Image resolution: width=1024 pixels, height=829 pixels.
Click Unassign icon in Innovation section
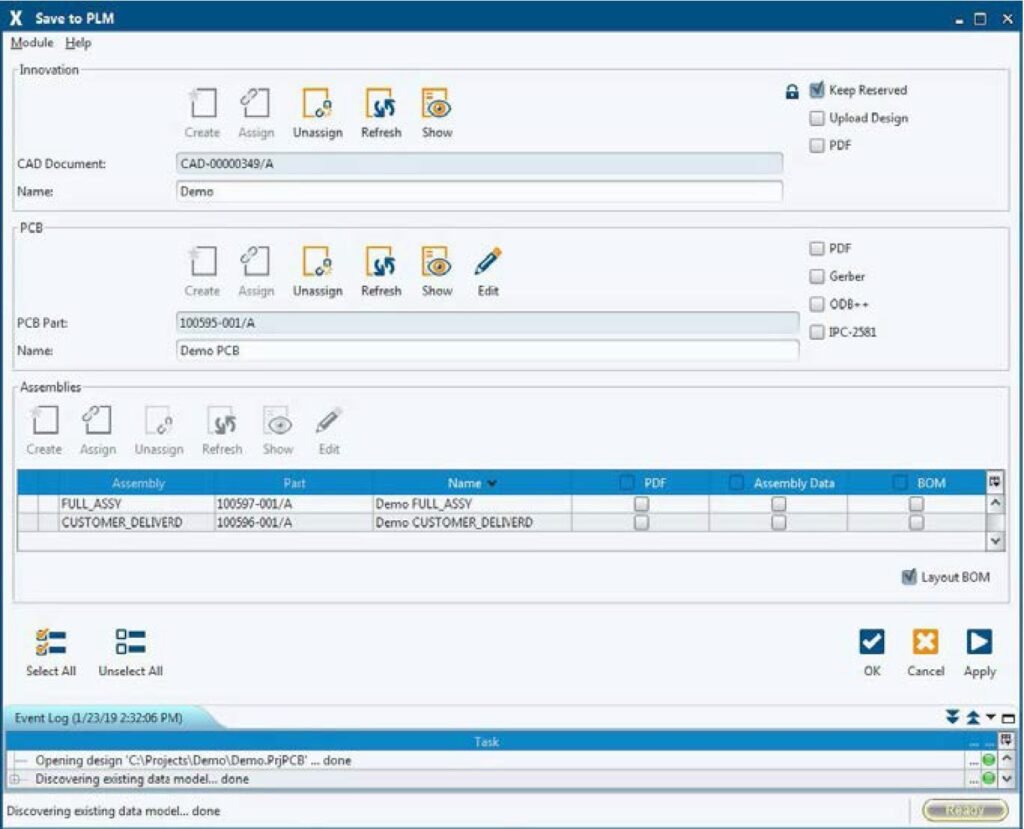coord(317,105)
